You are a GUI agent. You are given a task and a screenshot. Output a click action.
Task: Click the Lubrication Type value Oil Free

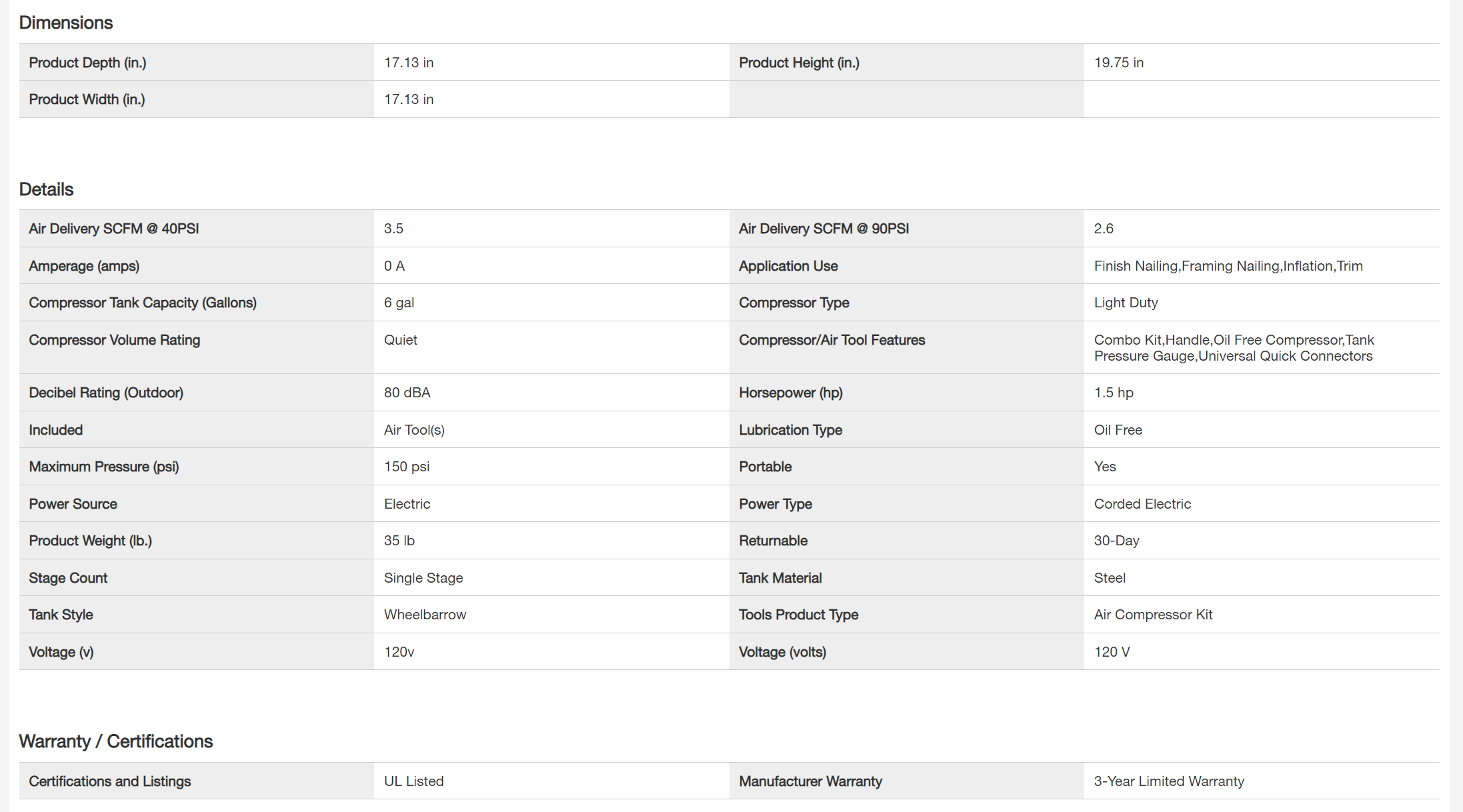point(1118,430)
